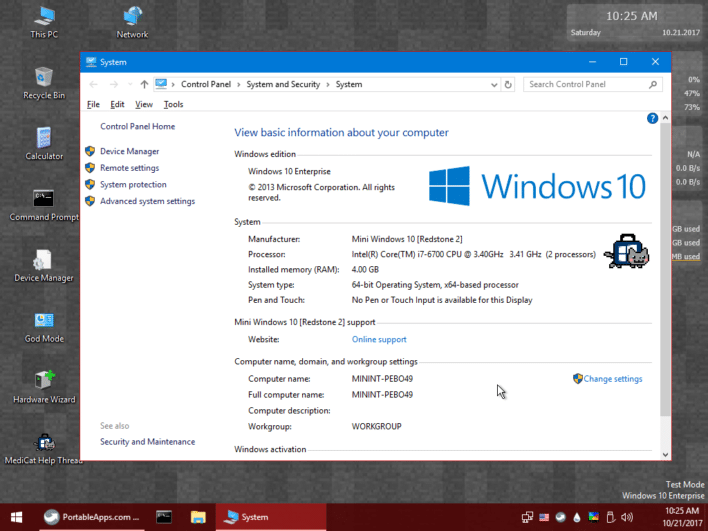This screenshot has height=531, width=708.
Task: Open Network desktop icon
Action: pos(132,23)
